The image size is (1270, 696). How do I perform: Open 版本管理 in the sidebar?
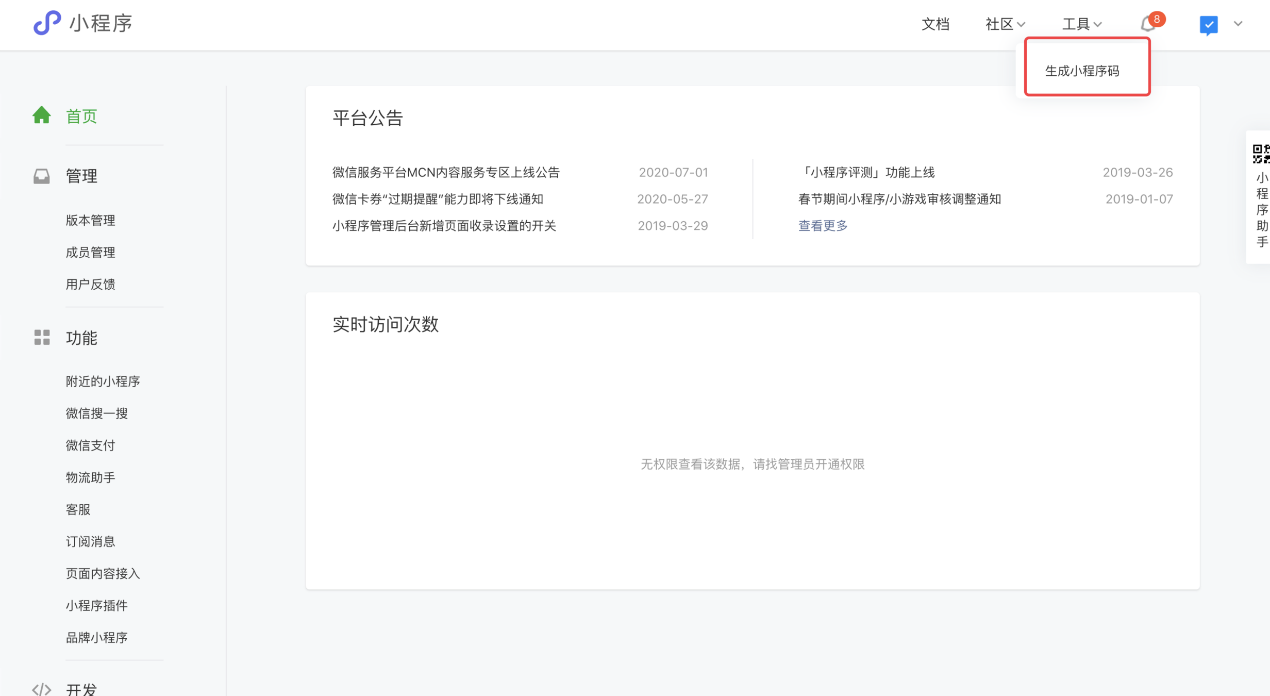[91, 220]
